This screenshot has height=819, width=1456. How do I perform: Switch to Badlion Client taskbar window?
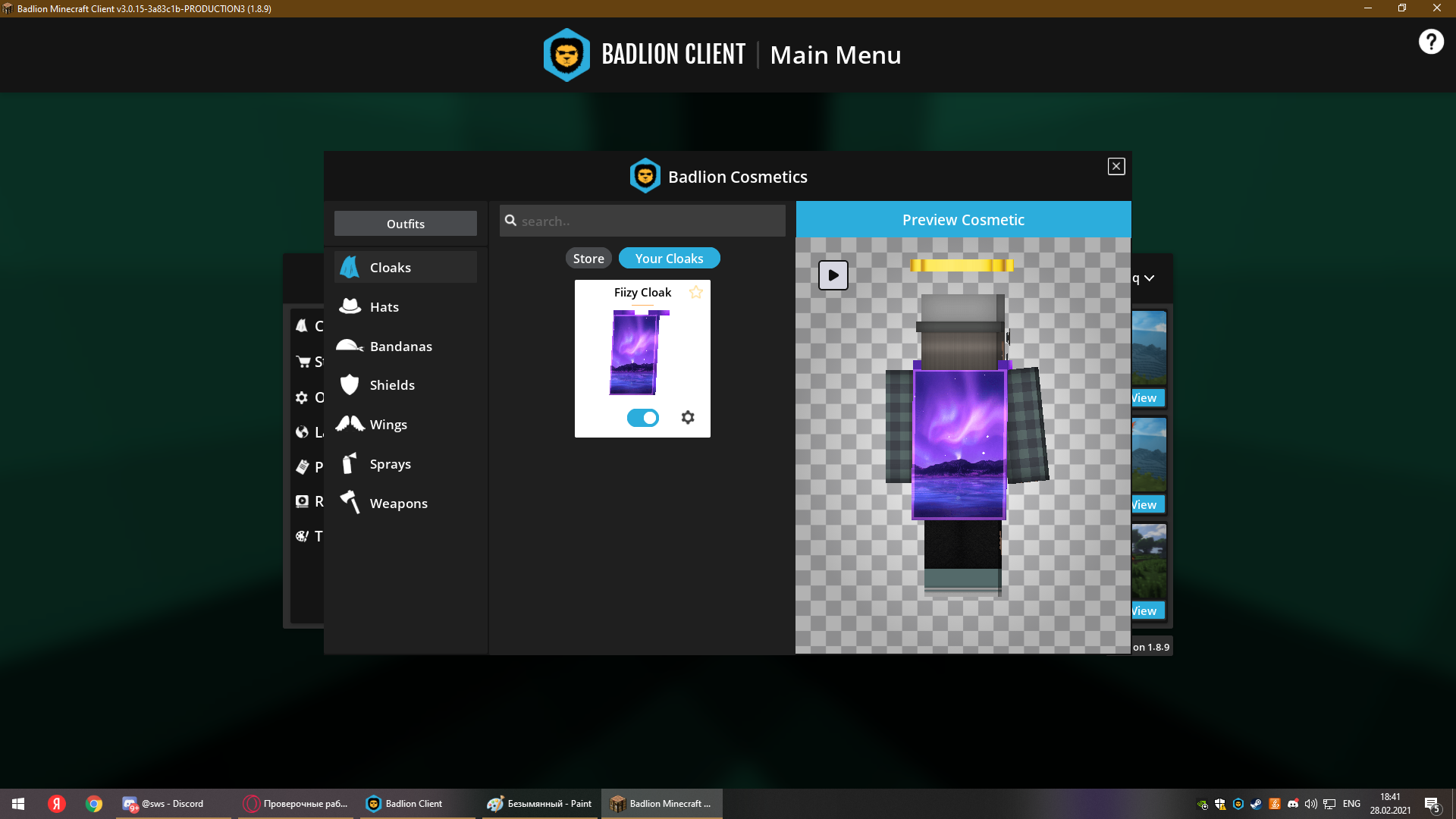pyautogui.click(x=417, y=804)
